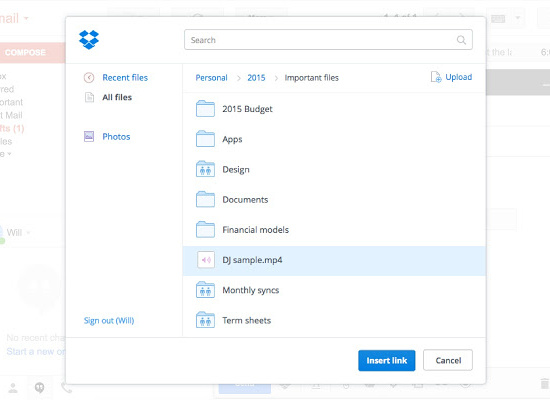Select the Apps folder name
550x400 pixels.
pyautogui.click(x=232, y=140)
